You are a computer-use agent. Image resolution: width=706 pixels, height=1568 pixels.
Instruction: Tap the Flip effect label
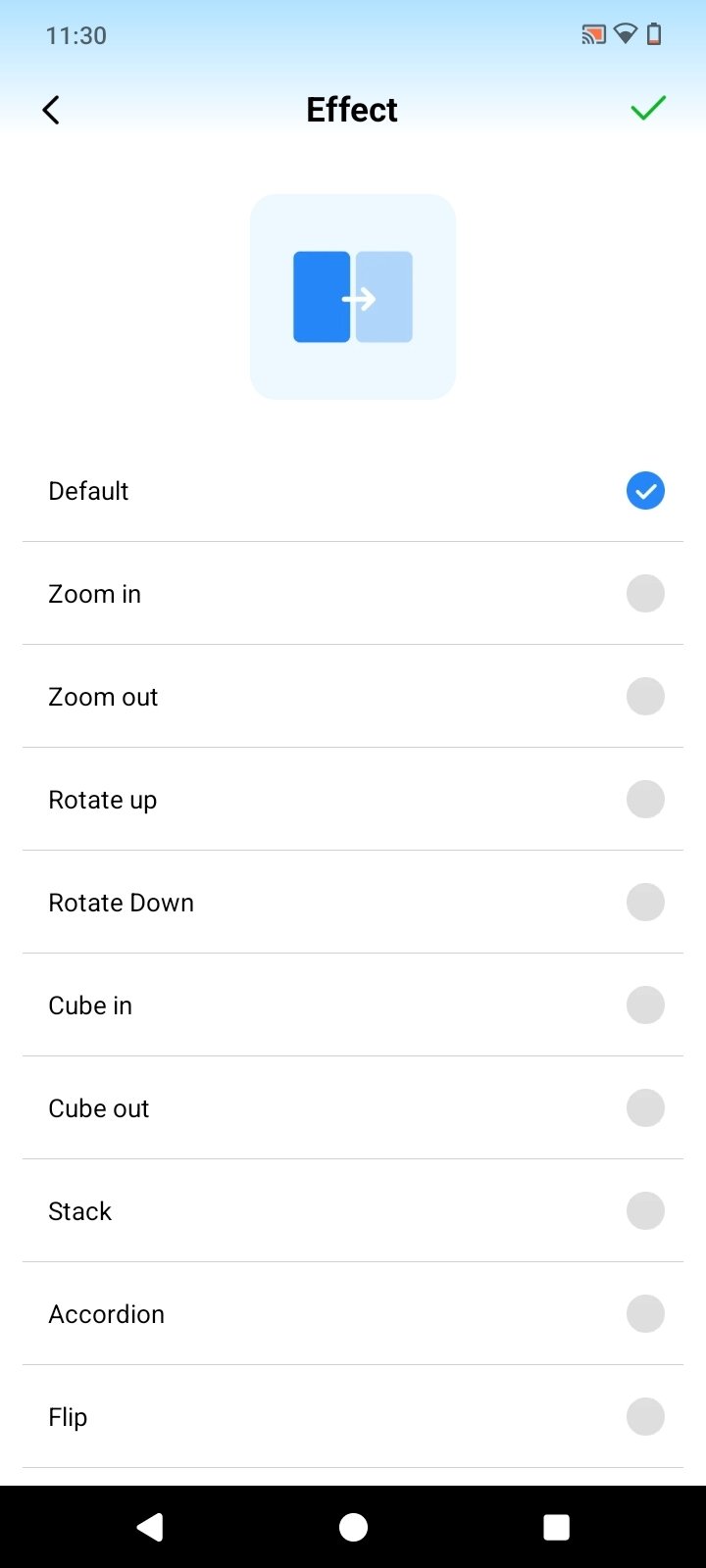[68, 1417]
